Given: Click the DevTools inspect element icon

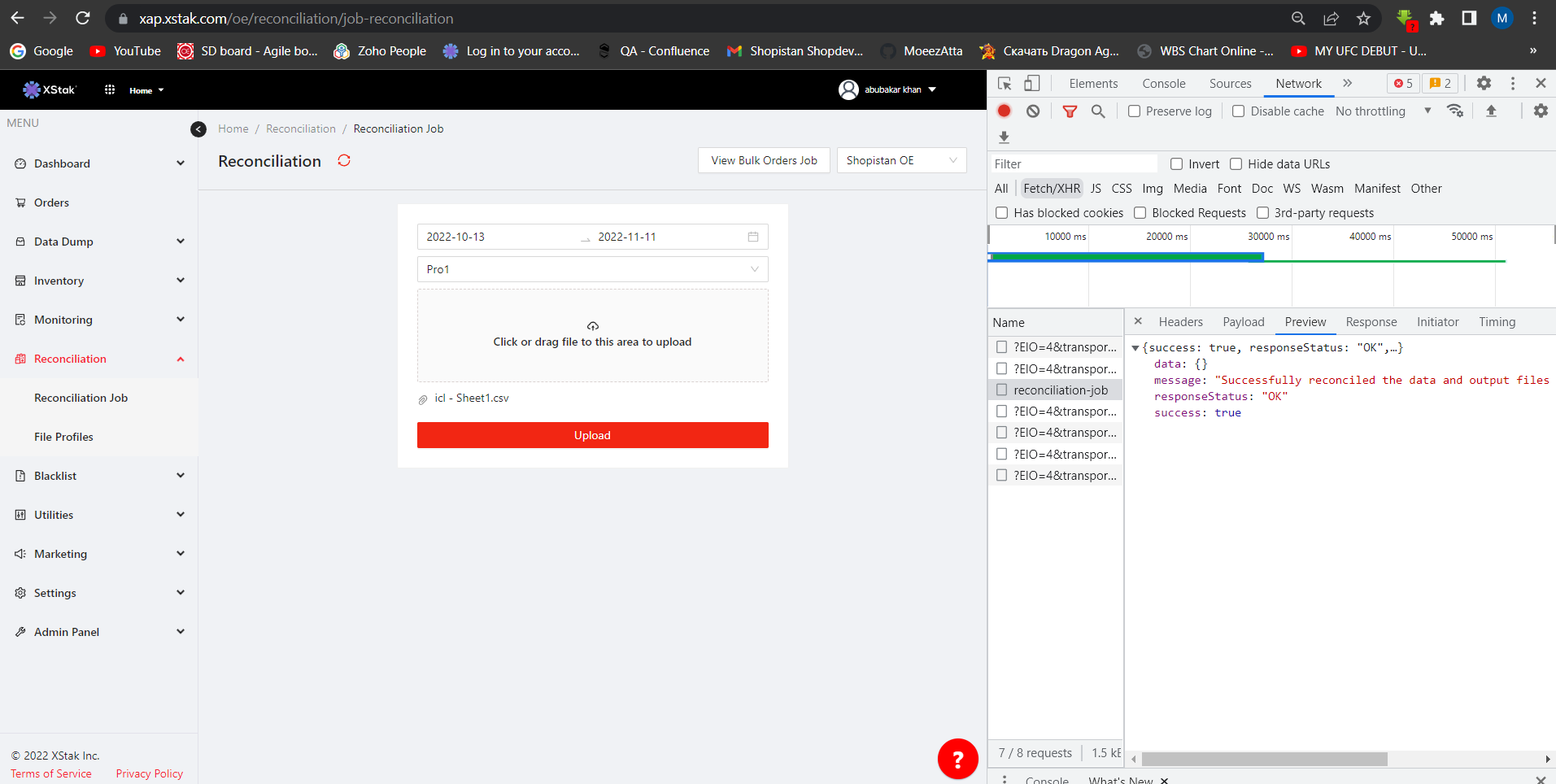Looking at the screenshot, I should point(1005,83).
